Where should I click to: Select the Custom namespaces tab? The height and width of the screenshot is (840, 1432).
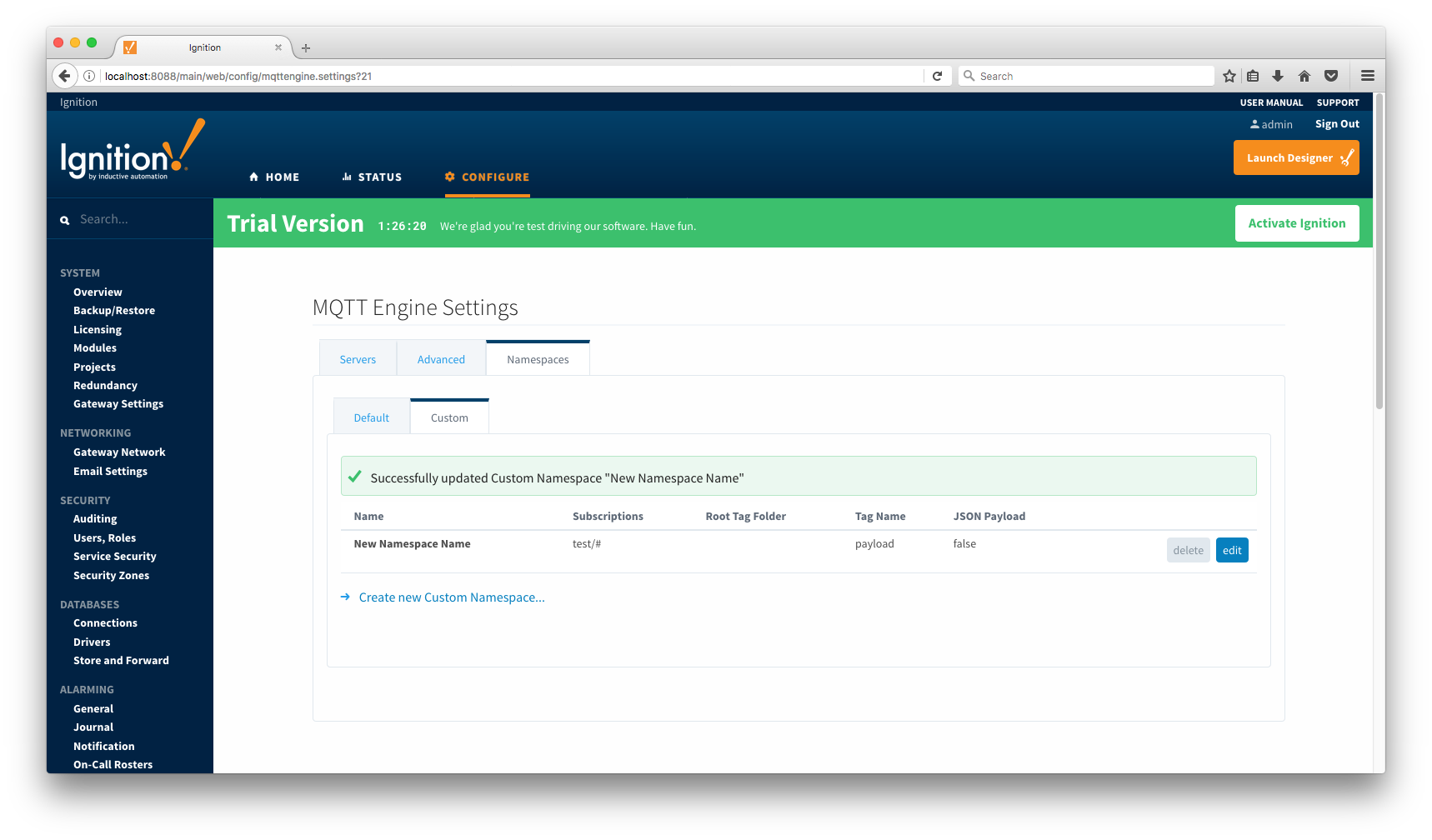(x=449, y=417)
